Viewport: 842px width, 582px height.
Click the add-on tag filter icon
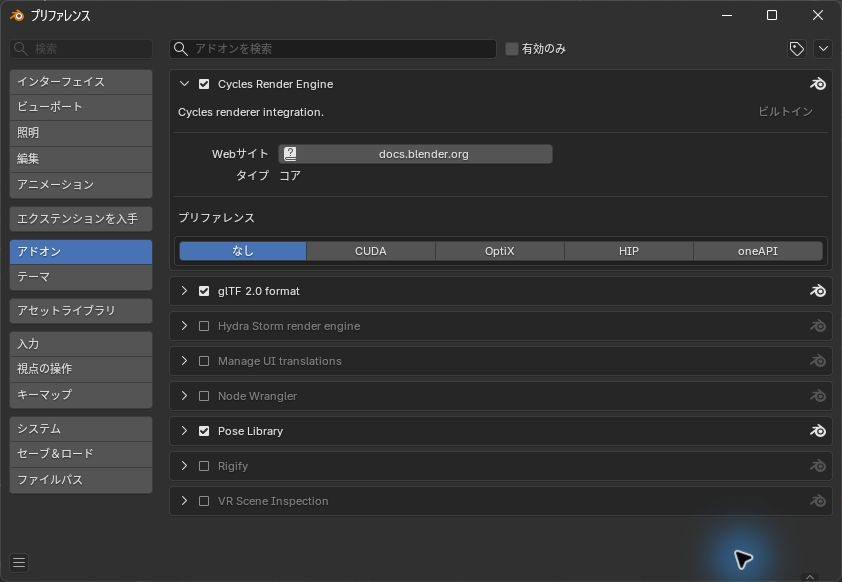tap(796, 49)
